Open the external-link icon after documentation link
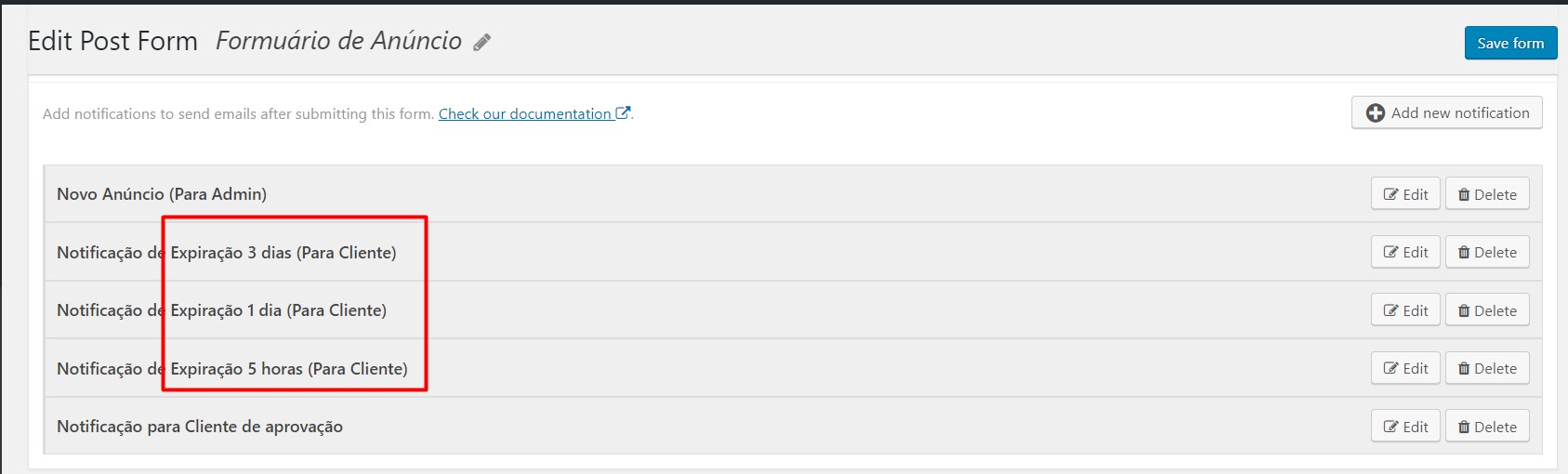This screenshot has height=474, width=1568. (x=623, y=113)
